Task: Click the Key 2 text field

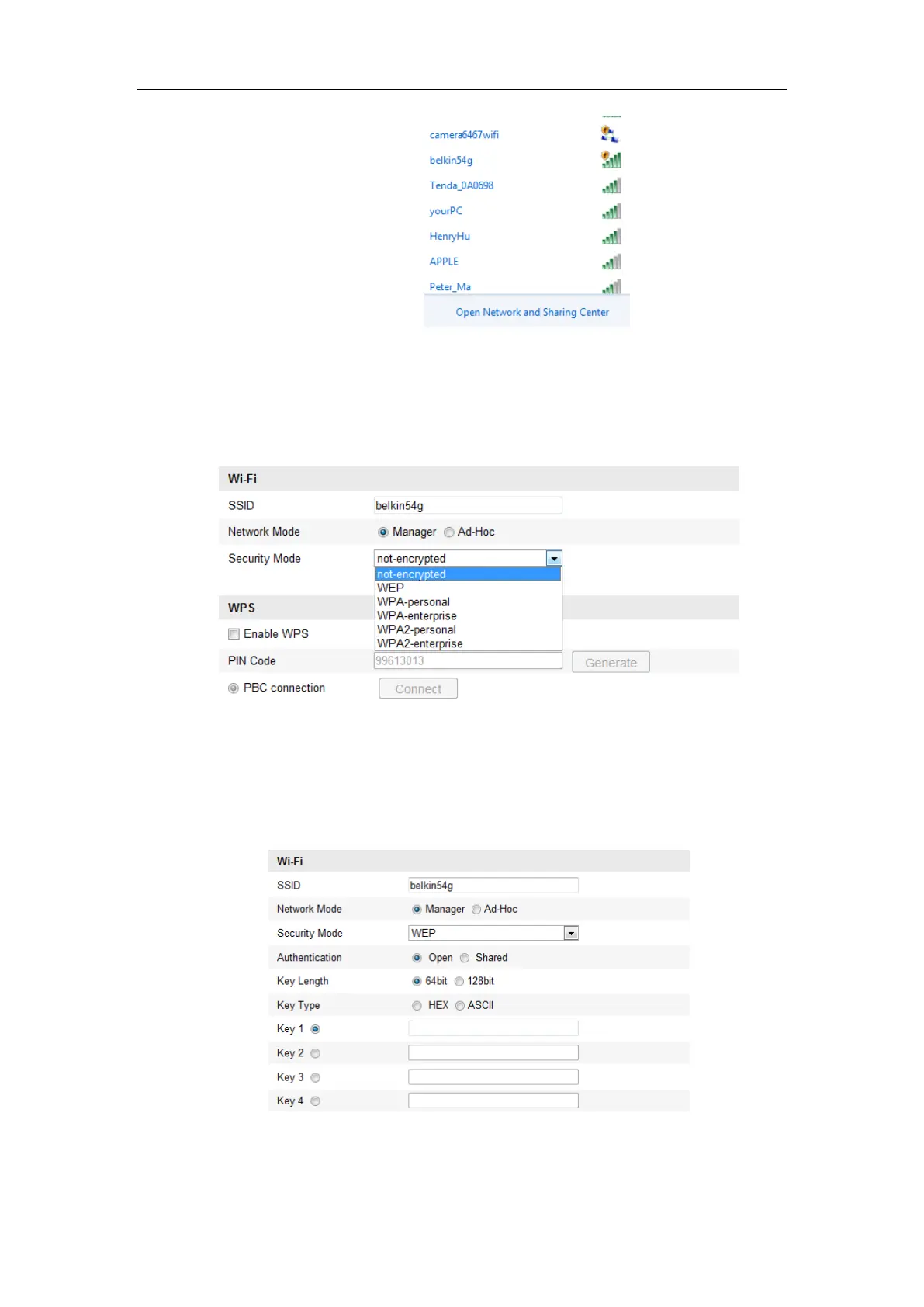Action: 493,1052
